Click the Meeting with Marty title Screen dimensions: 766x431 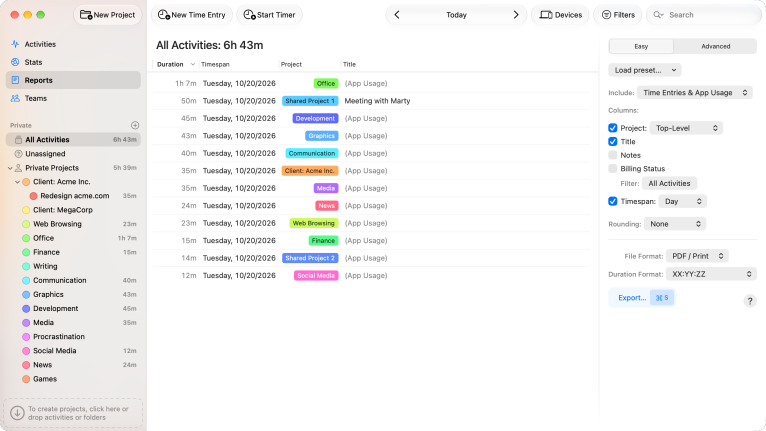377,101
